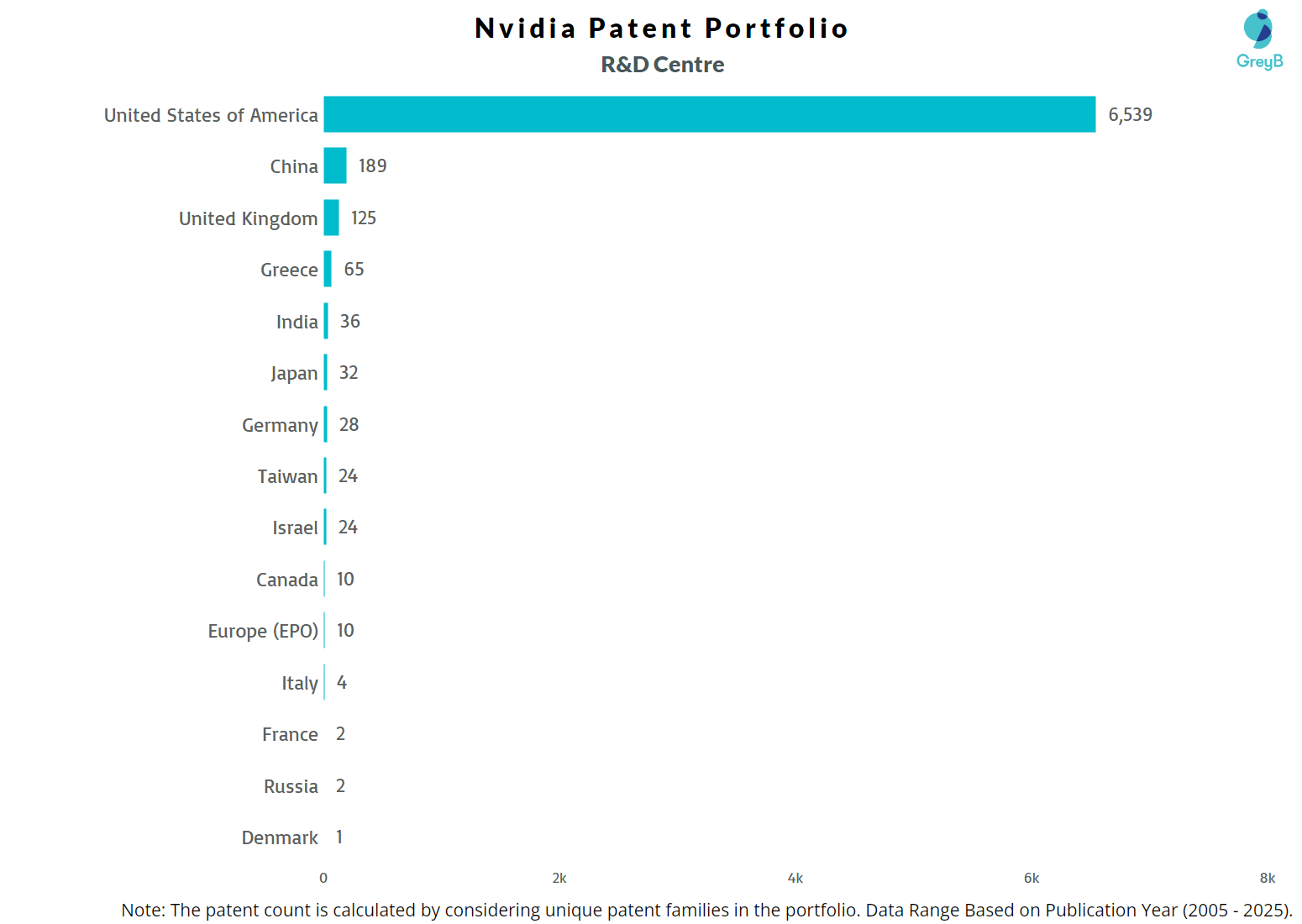Image resolution: width=1302 pixels, height=924 pixels.
Task: Click the R&D Centre subtitle
Action: point(662,65)
